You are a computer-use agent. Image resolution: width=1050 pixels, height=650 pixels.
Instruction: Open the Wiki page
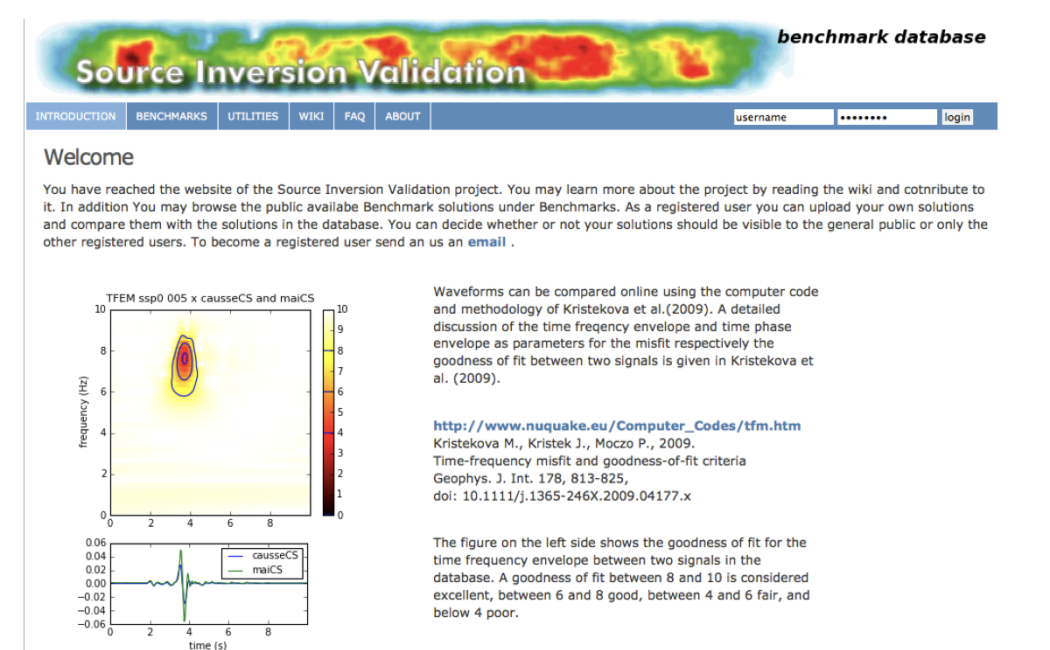(x=311, y=116)
